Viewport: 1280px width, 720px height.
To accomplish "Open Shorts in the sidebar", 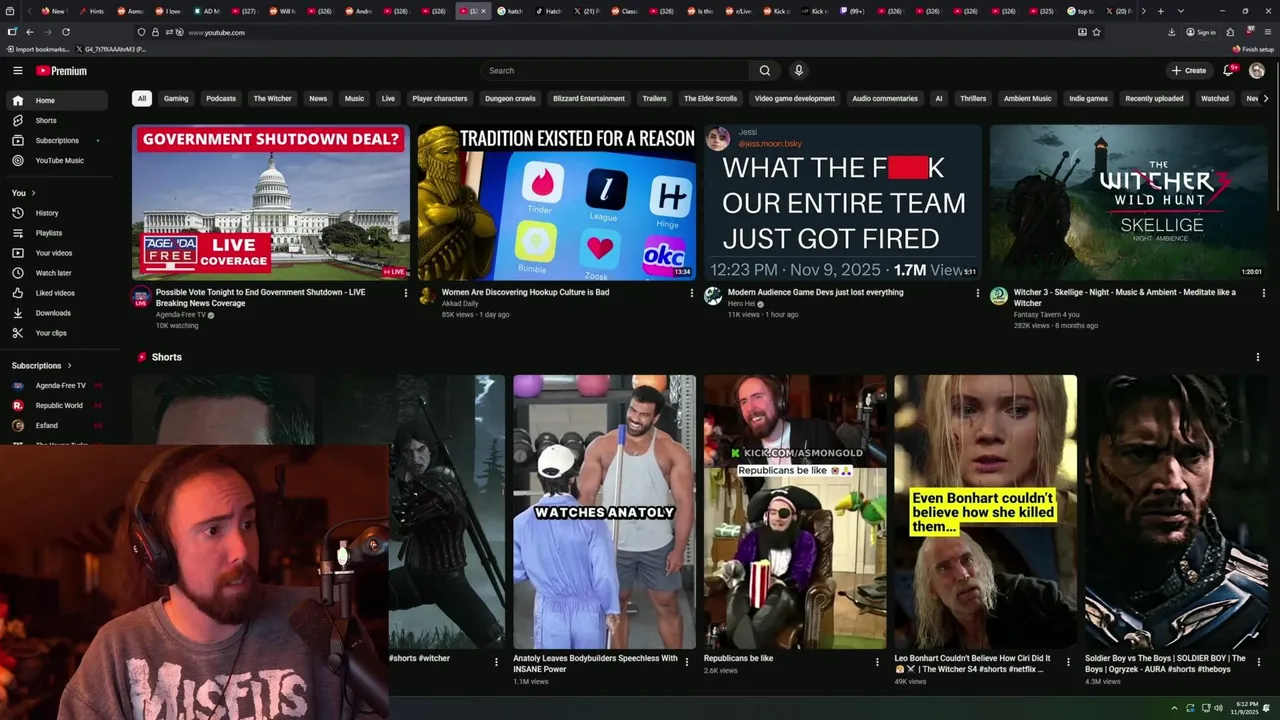I will coord(56,120).
